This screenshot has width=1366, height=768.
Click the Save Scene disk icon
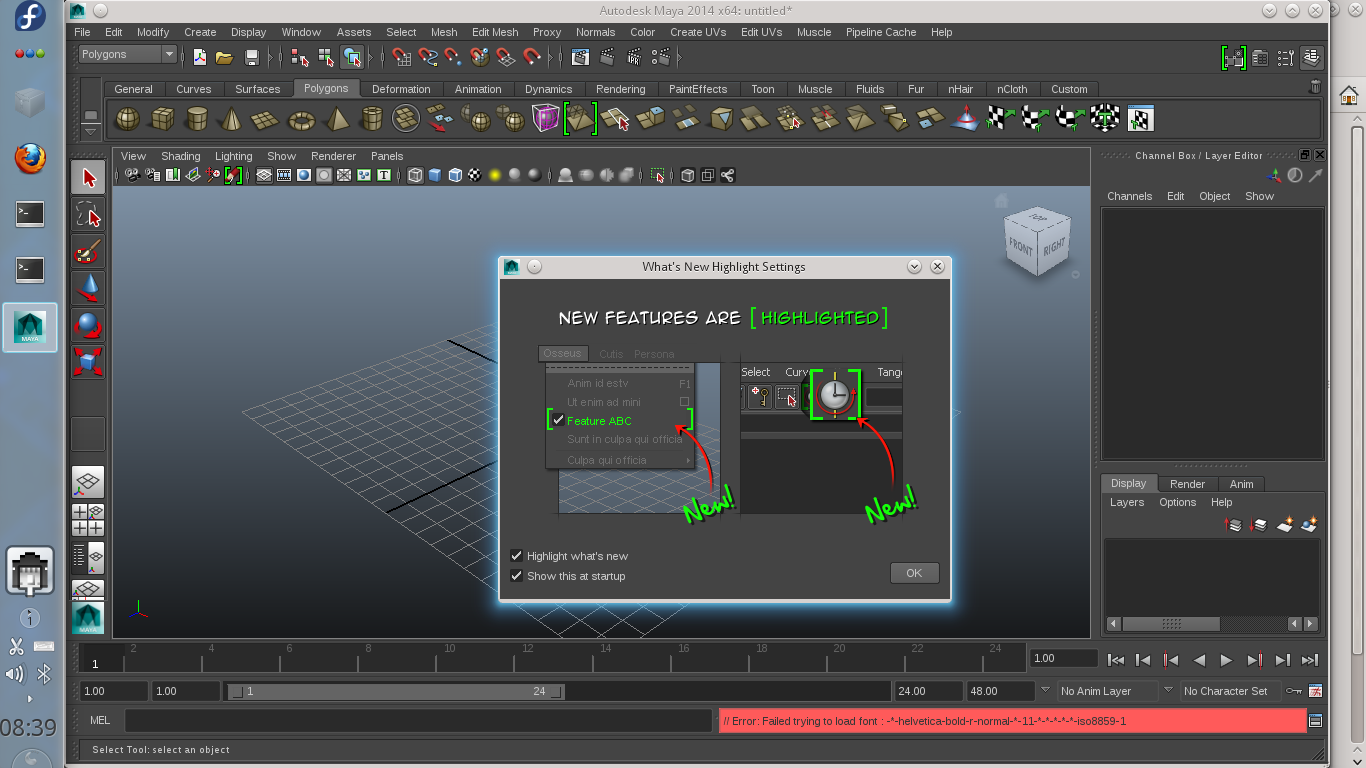click(252, 57)
